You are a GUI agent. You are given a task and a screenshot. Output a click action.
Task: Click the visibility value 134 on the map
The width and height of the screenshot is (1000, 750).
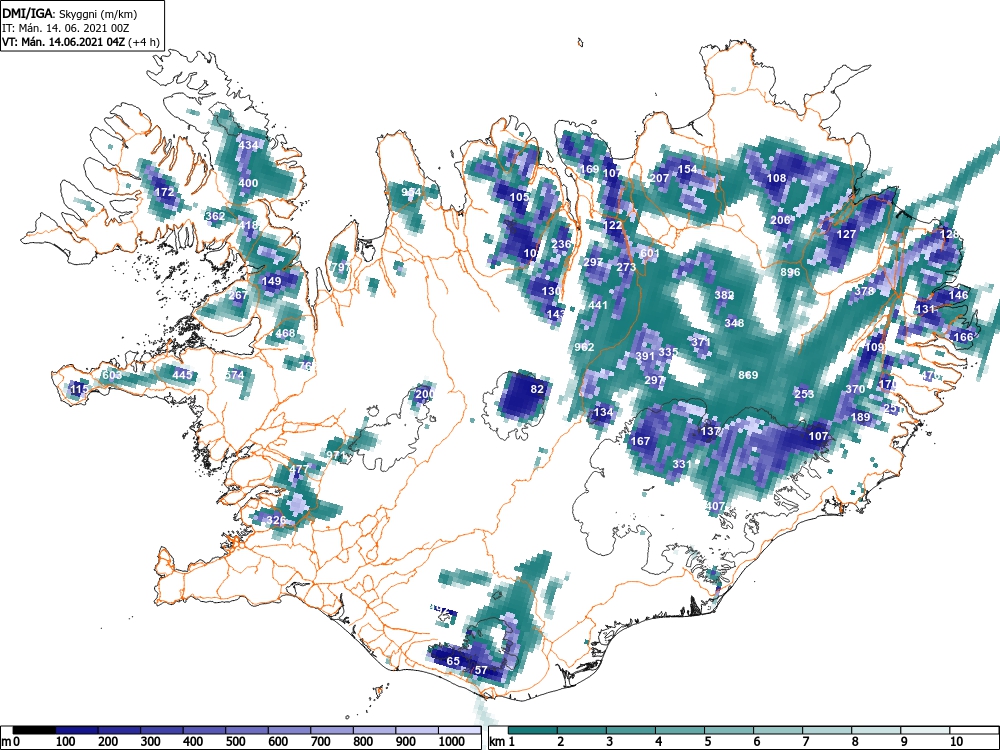(x=603, y=412)
